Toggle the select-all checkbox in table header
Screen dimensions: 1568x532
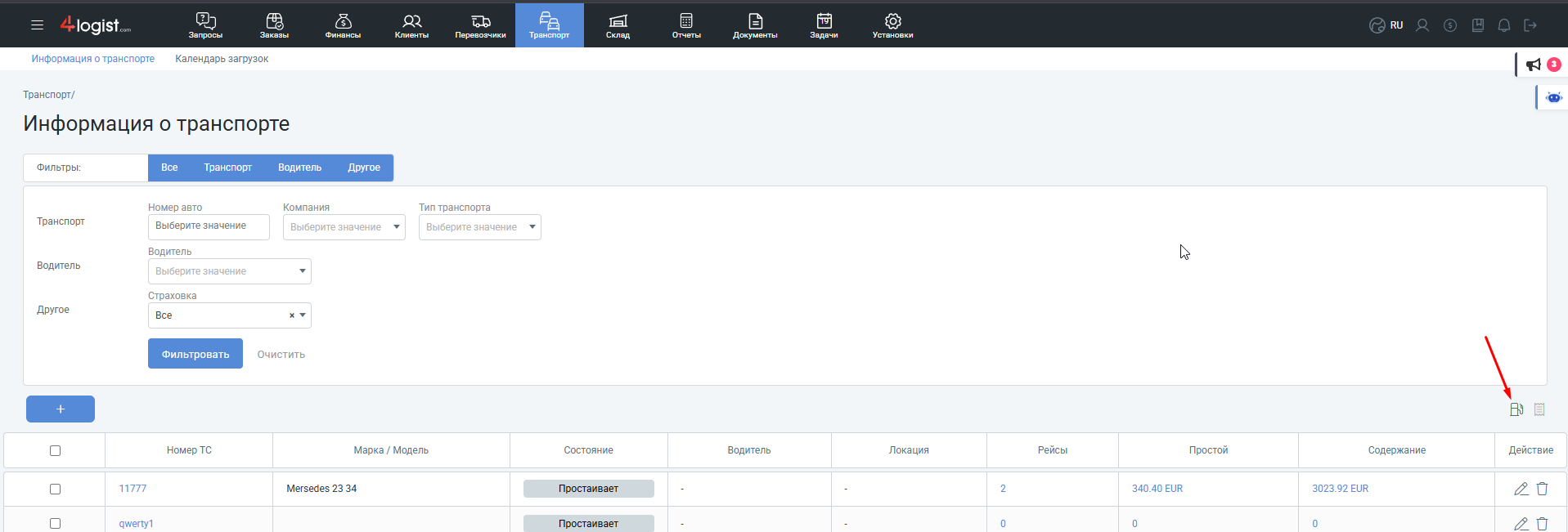point(55,450)
